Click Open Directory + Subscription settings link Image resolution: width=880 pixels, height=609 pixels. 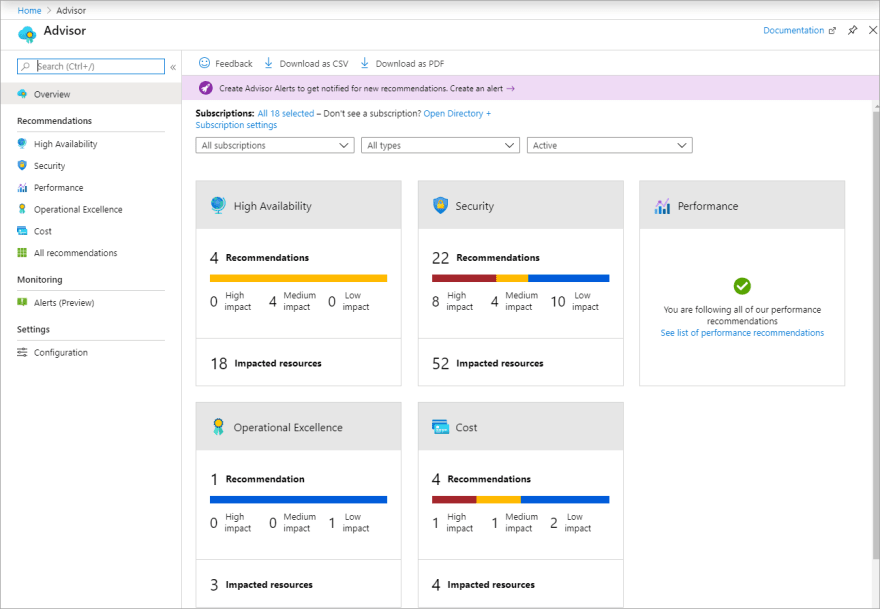(x=343, y=119)
